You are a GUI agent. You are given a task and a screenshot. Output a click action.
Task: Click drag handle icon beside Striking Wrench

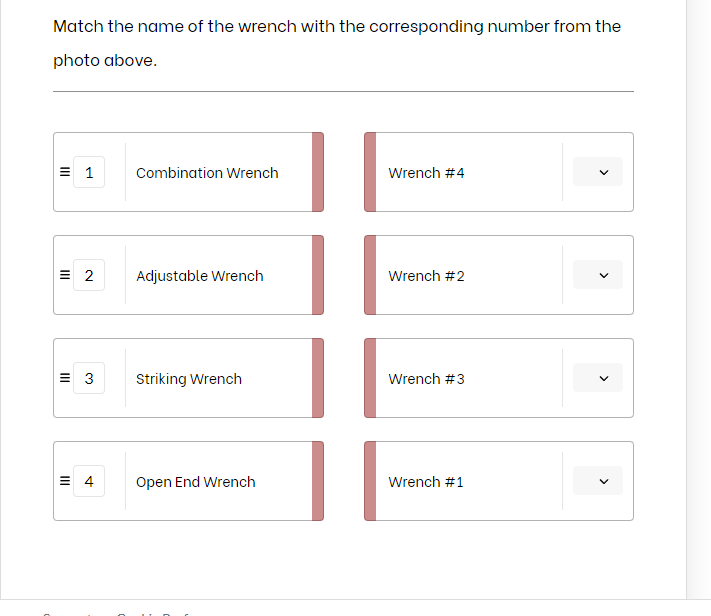point(64,378)
